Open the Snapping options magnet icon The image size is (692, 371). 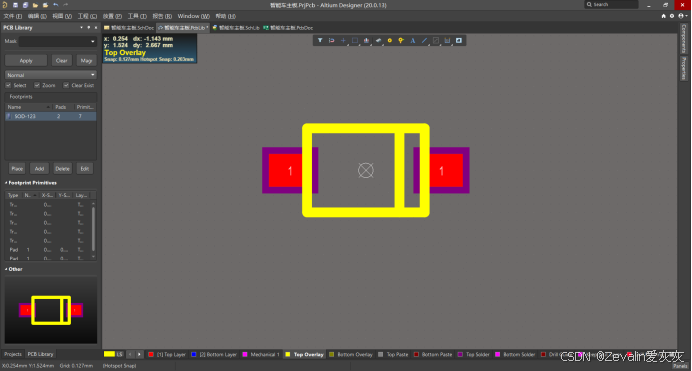click(331, 41)
